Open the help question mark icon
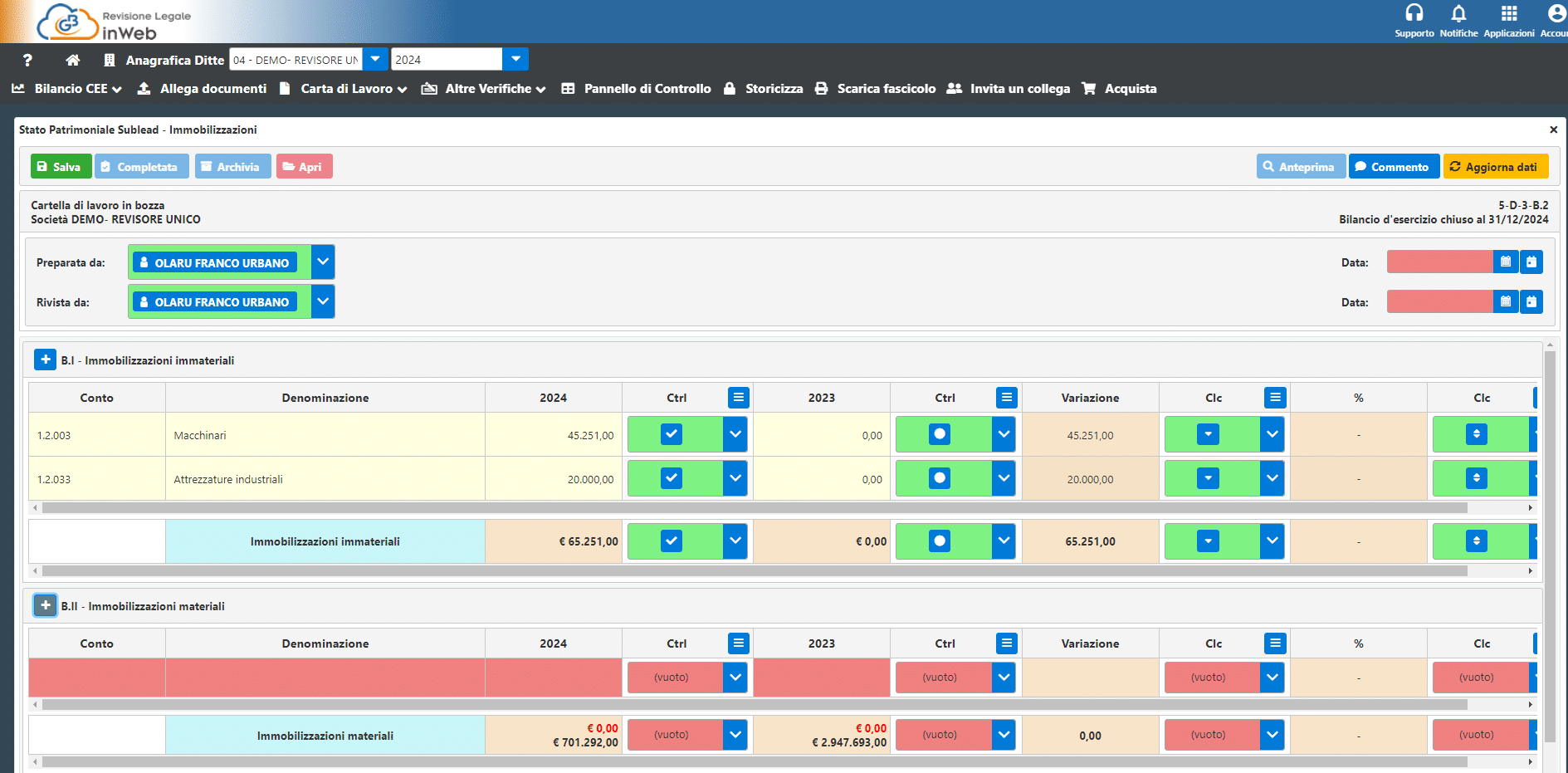 [x=27, y=60]
